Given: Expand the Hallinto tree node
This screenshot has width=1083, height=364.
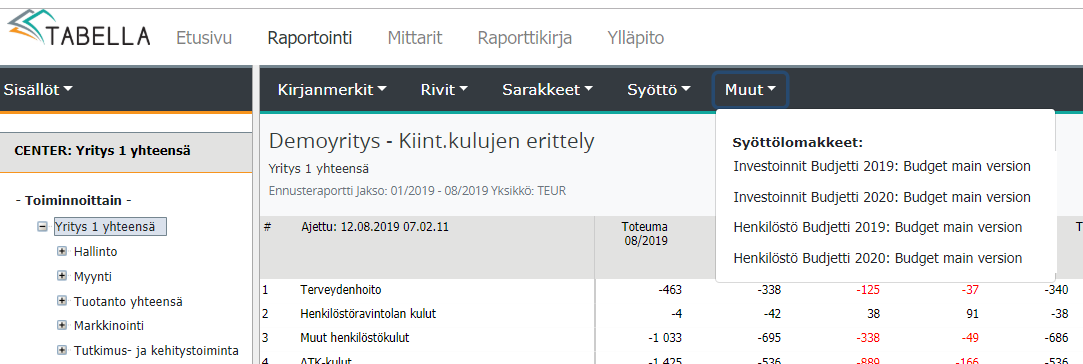Looking at the screenshot, I should point(62,252).
